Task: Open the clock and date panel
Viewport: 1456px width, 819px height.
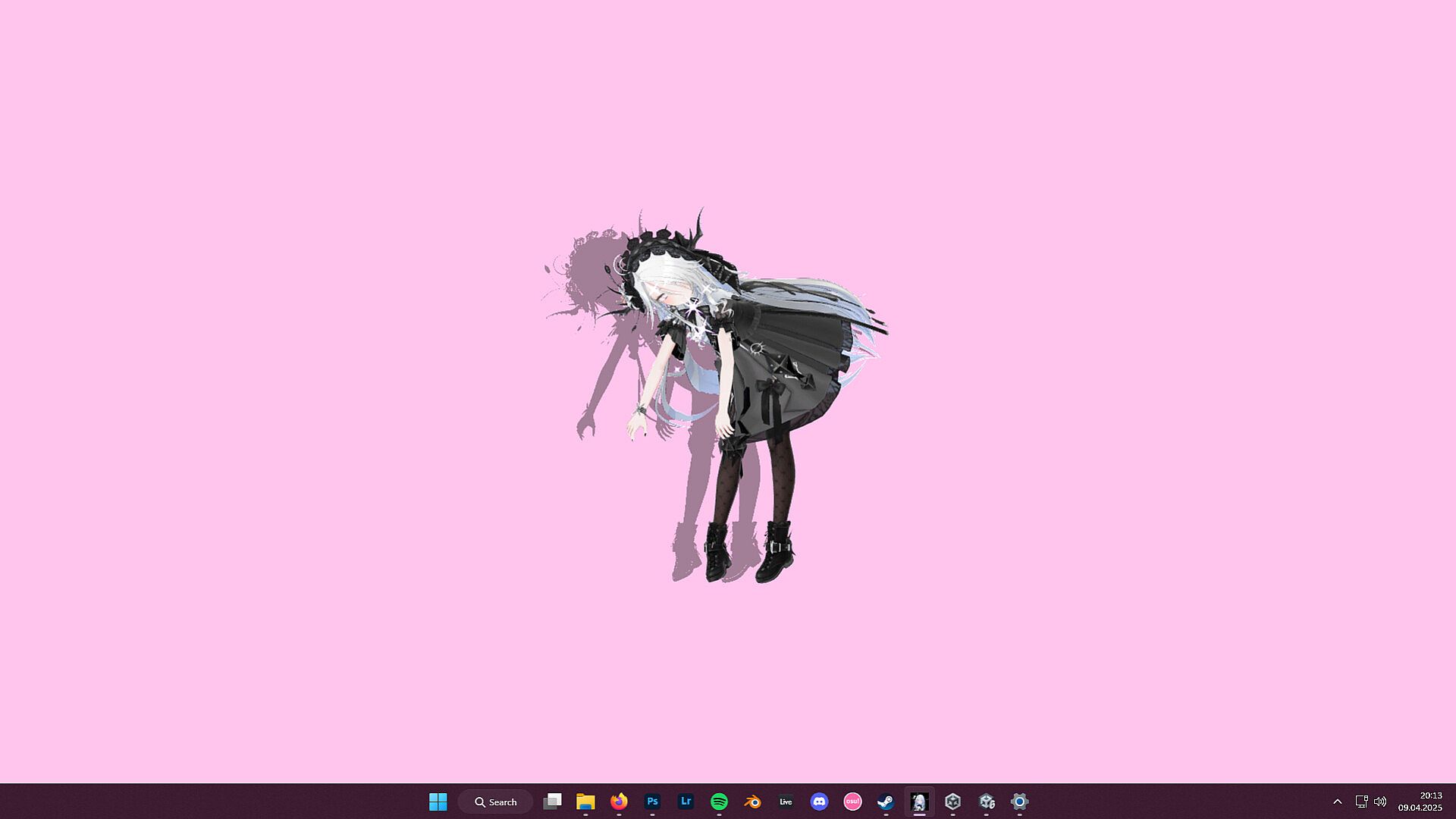Action: pyautogui.click(x=1420, y=802)
